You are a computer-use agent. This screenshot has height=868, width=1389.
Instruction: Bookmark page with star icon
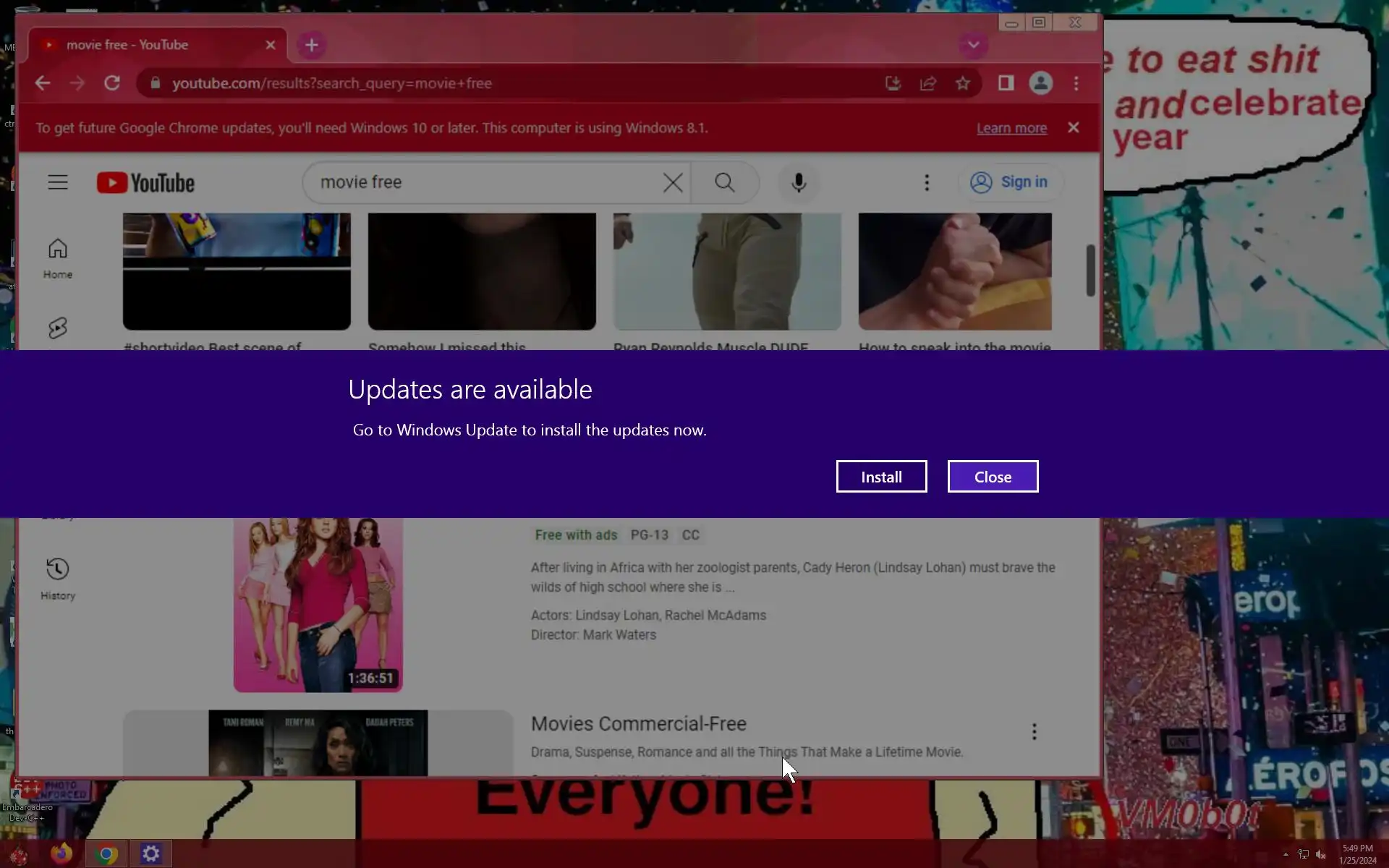(962, 83)
